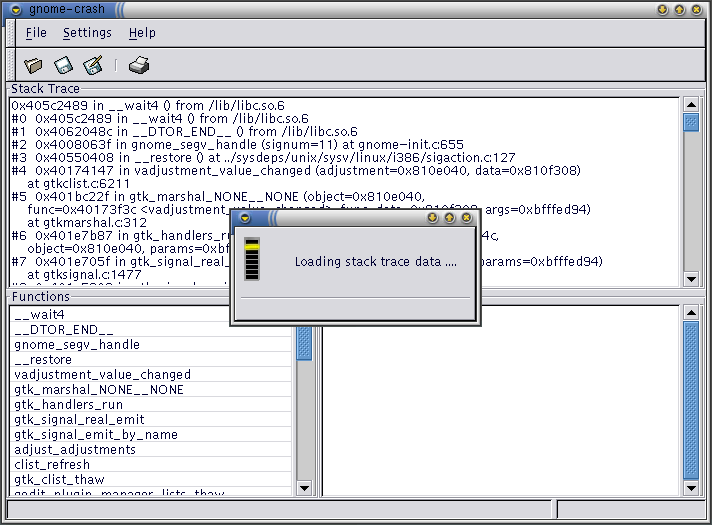Click the functions list scrollbar thumb
The height and width of the screenshot is (525, 712).
304,343
